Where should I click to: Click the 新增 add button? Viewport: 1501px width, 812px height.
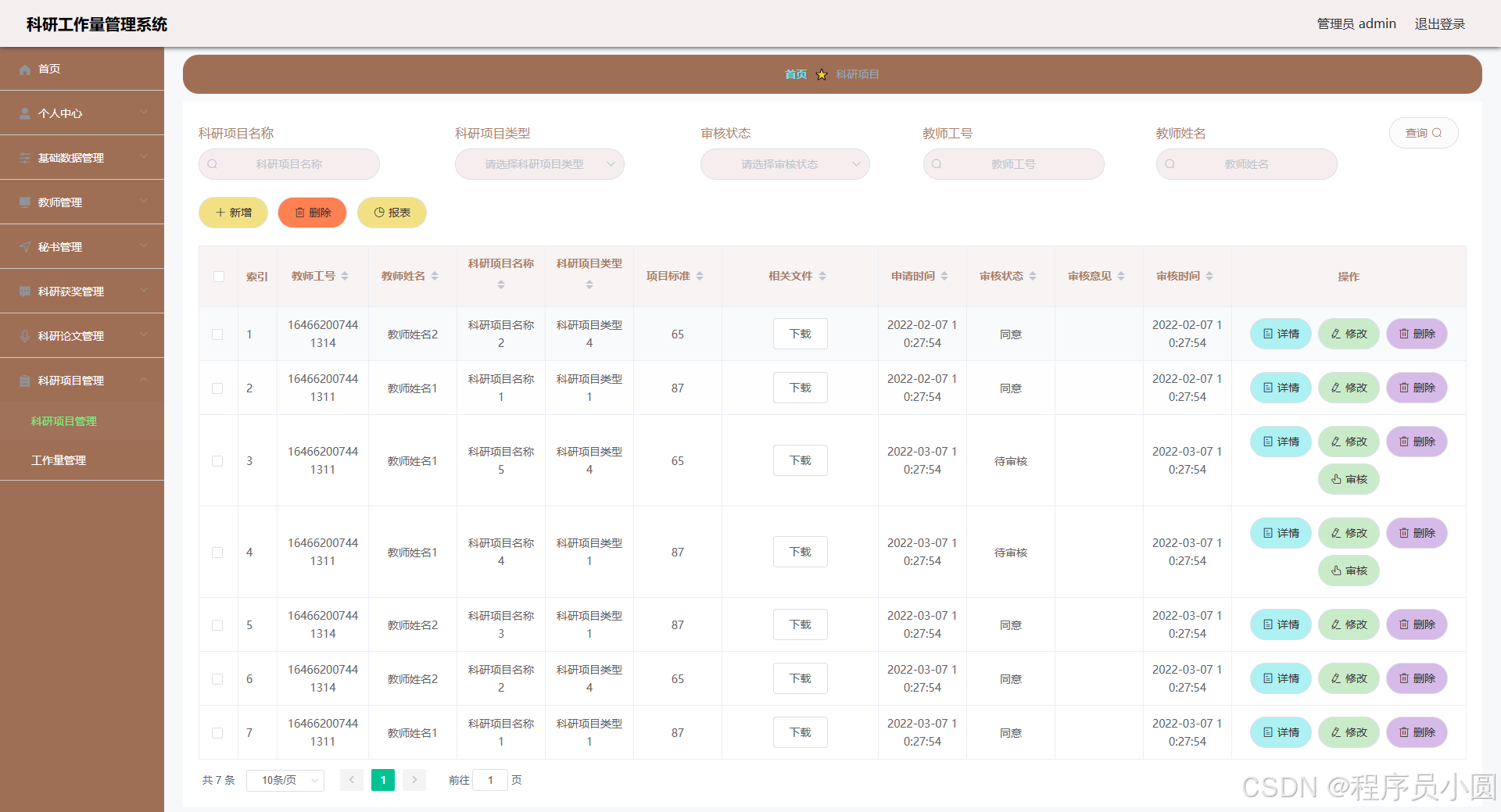click(x=232, y=212)
